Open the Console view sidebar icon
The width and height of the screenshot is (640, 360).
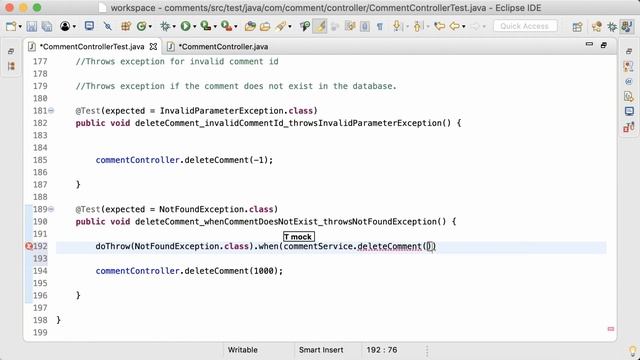629,111
